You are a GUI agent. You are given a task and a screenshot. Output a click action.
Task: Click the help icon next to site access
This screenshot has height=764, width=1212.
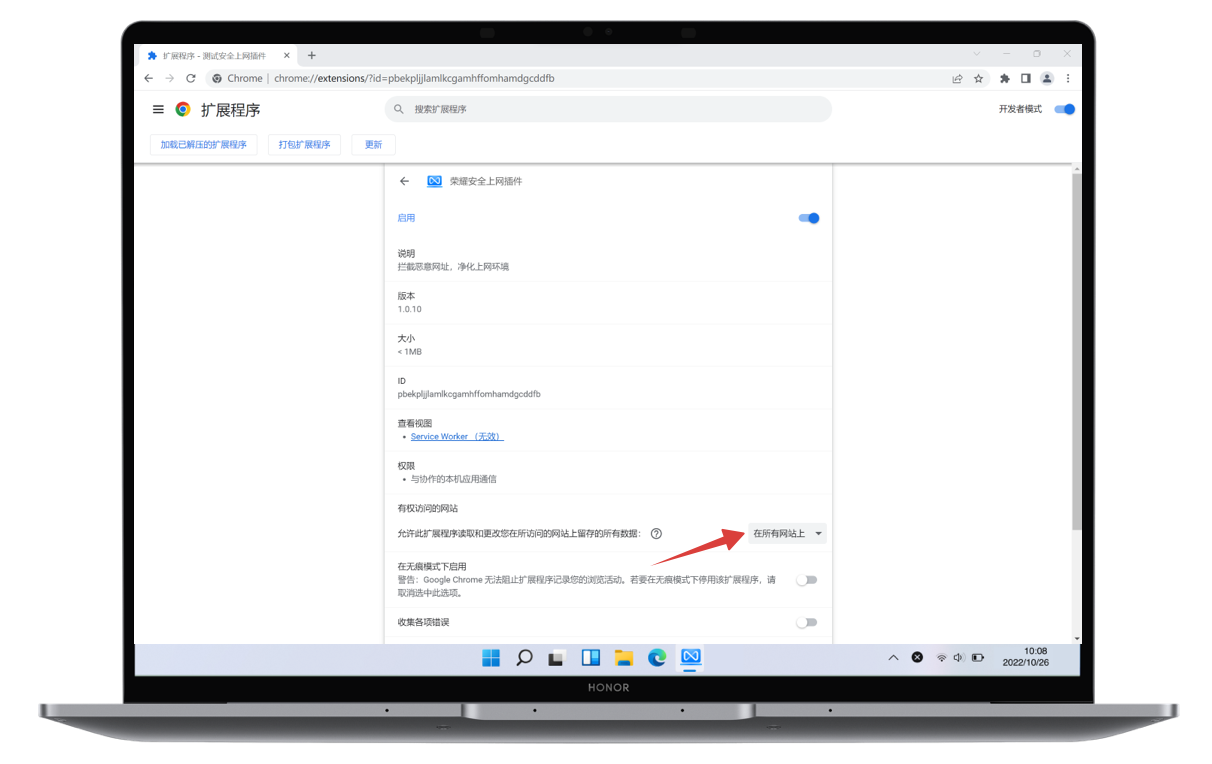tap(656, 534)
